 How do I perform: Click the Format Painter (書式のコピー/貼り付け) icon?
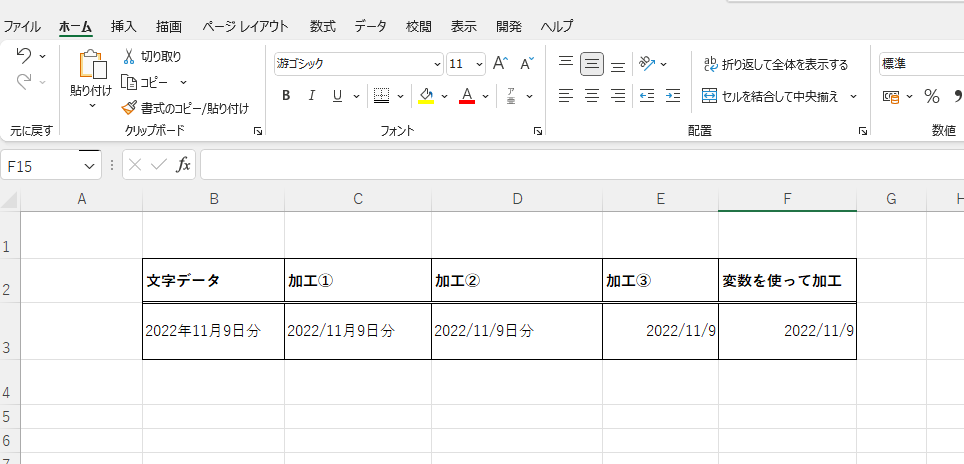click(x=129, y=108)
